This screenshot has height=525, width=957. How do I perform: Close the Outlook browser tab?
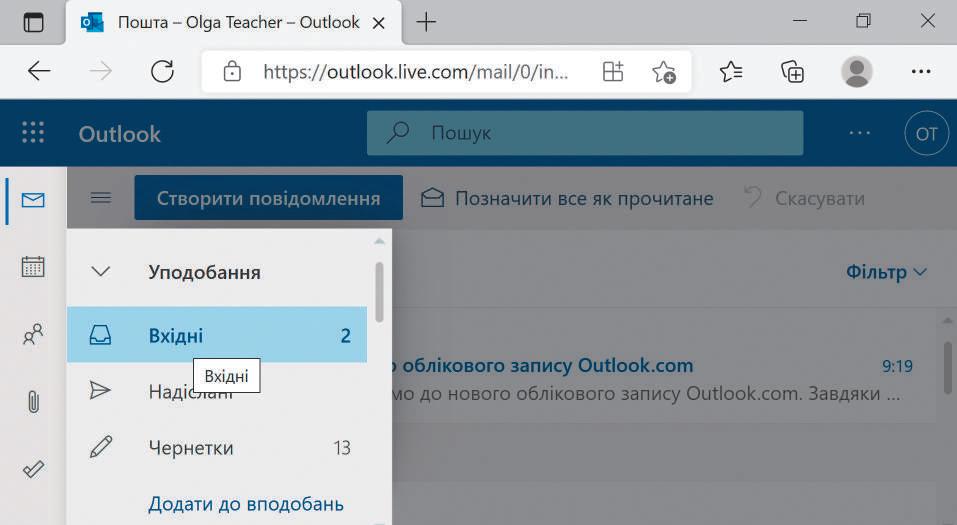[378, 23]
